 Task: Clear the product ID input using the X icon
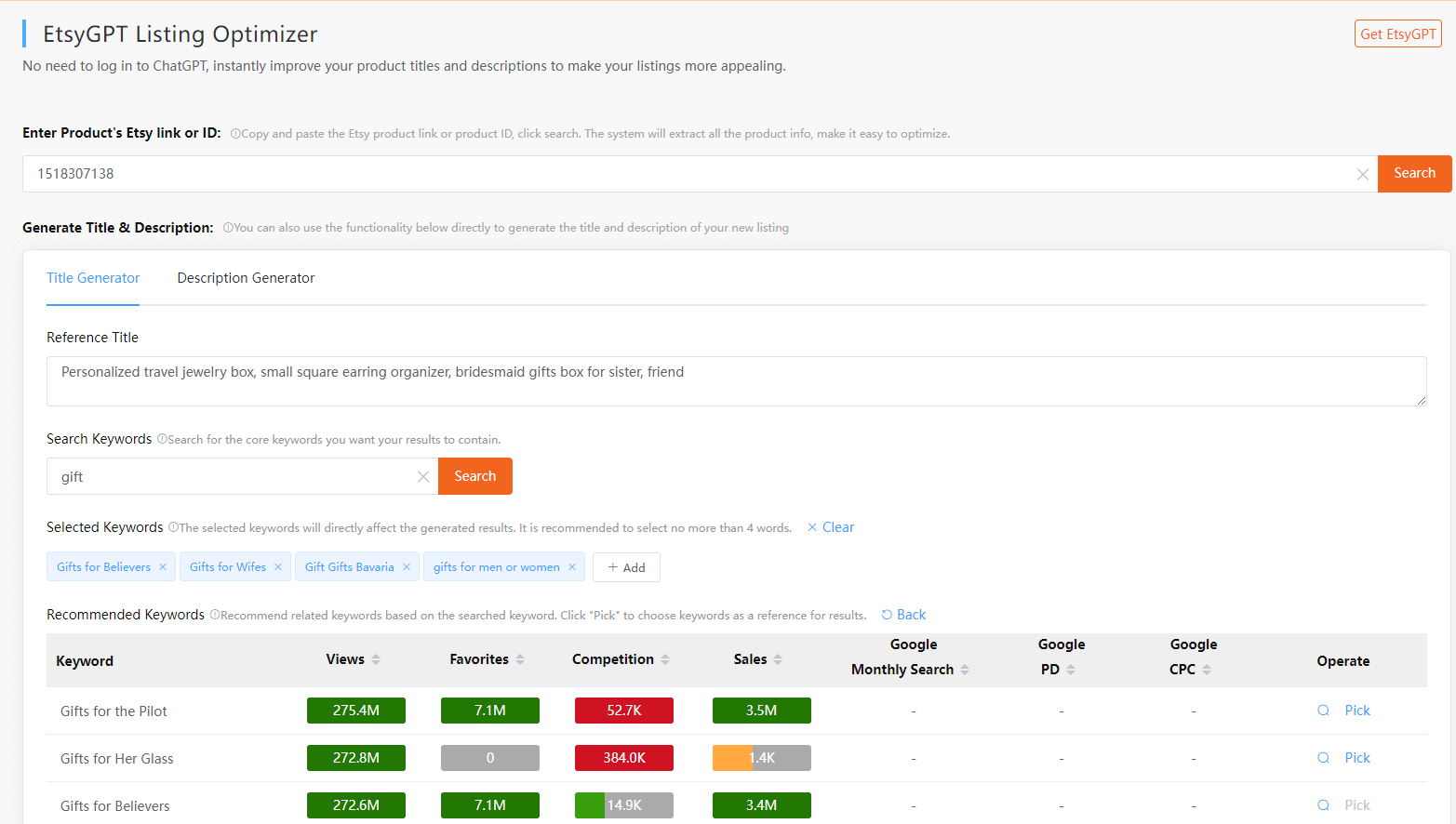pyautogui.click(x=1363, y=174)
